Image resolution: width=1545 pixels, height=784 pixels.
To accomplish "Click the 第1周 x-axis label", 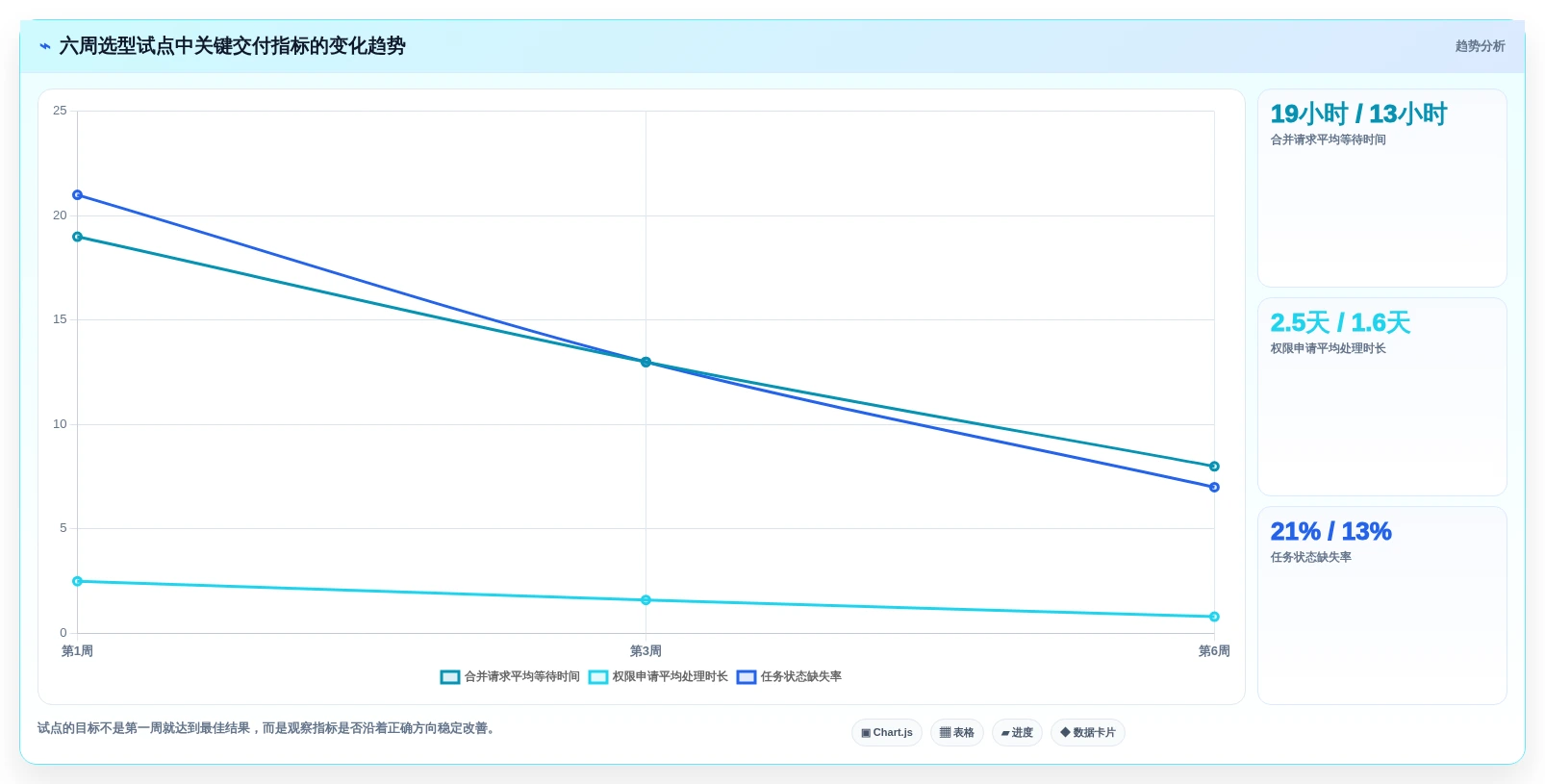I will [x=78, y=651].
